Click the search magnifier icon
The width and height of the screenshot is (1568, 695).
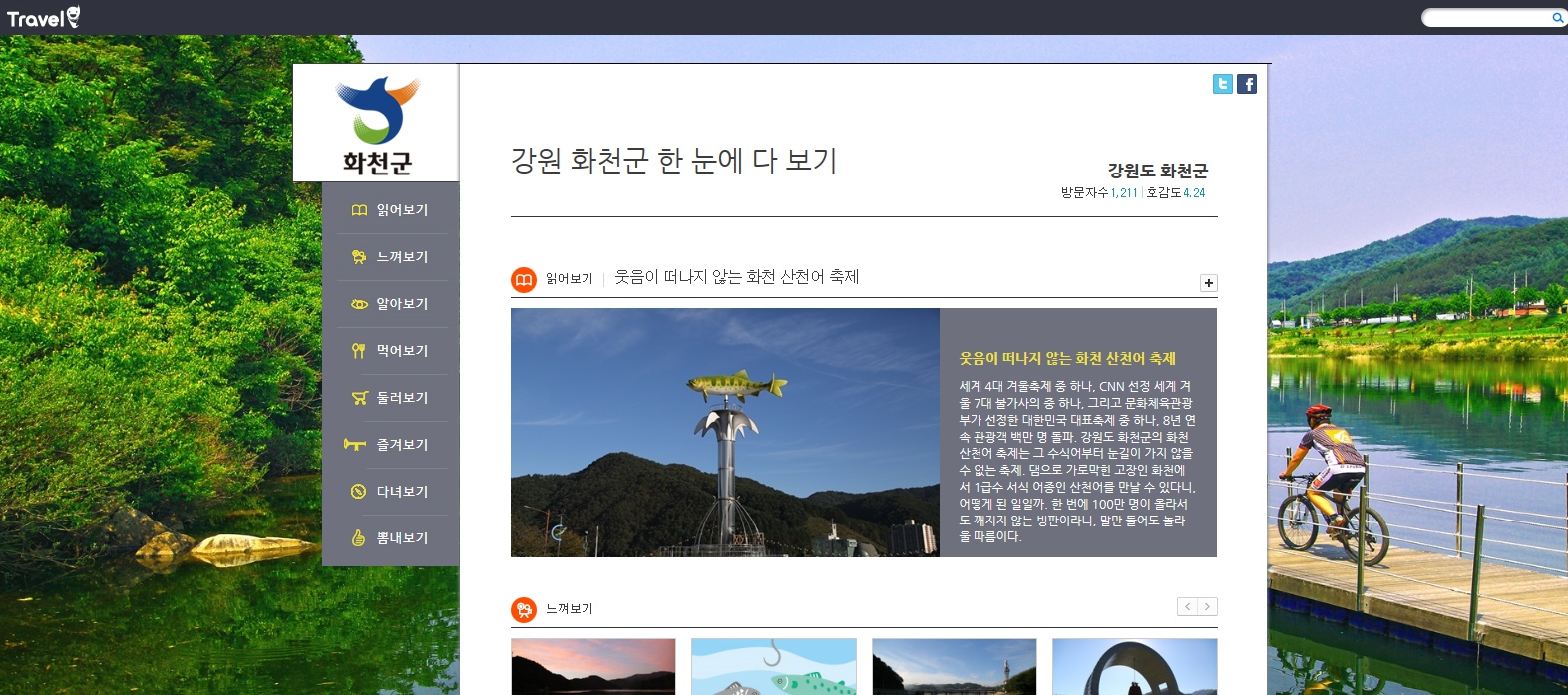tap(1557, 18)
